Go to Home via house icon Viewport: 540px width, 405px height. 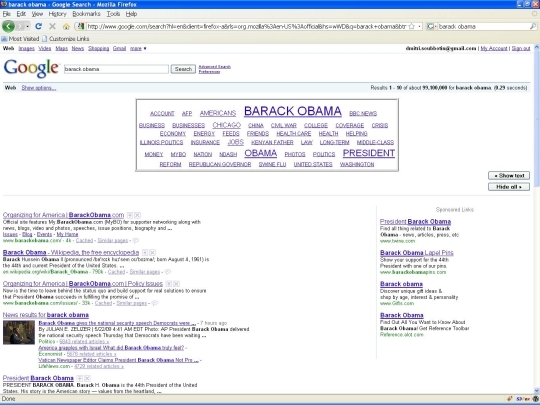66,26
